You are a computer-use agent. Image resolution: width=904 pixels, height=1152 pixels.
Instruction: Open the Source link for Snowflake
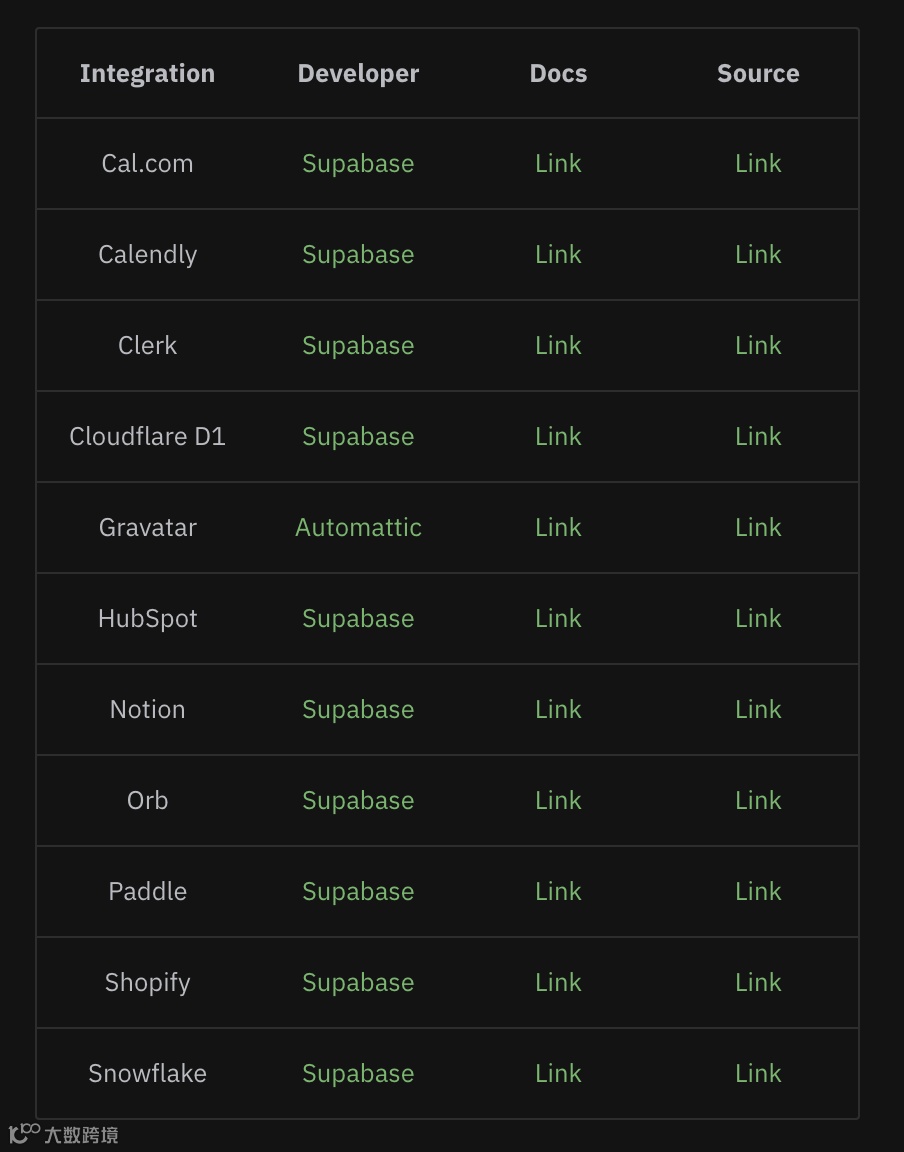click(758, 1074)
